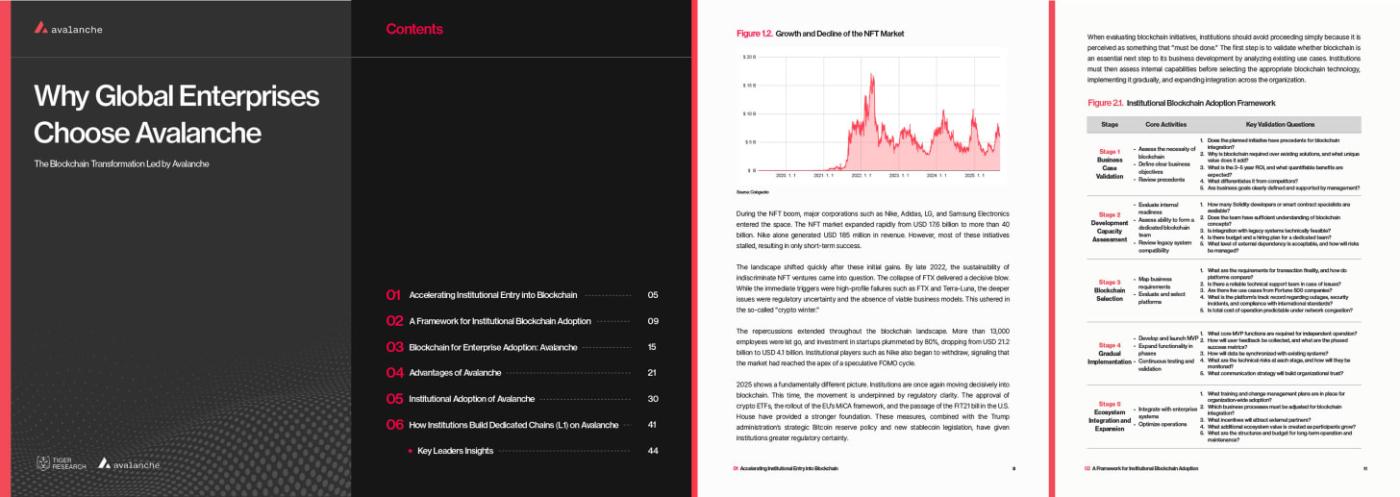Go to 'Blockchain for Enterprise Adoption: Avalanche' section
This screenshot has height=497, width=1400.
point(493,347)
